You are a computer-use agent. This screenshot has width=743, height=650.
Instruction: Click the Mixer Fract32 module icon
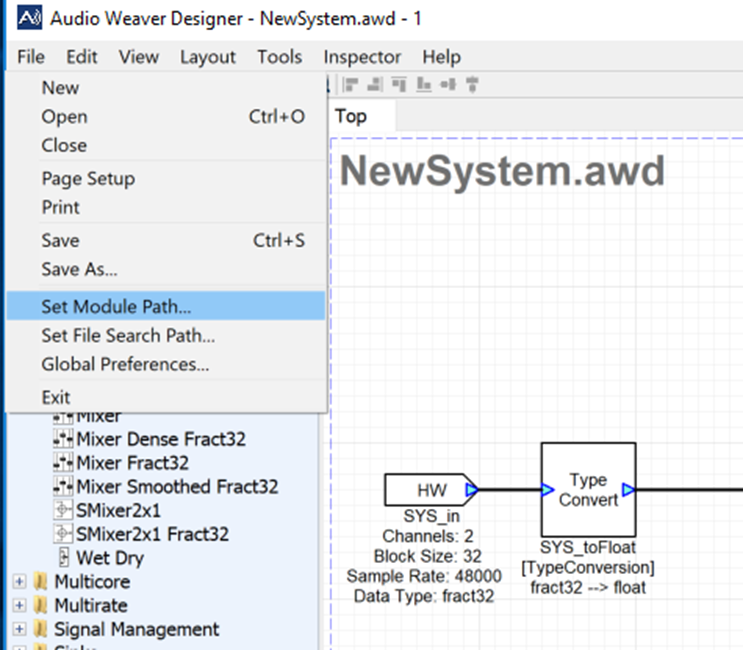(62, 463)
